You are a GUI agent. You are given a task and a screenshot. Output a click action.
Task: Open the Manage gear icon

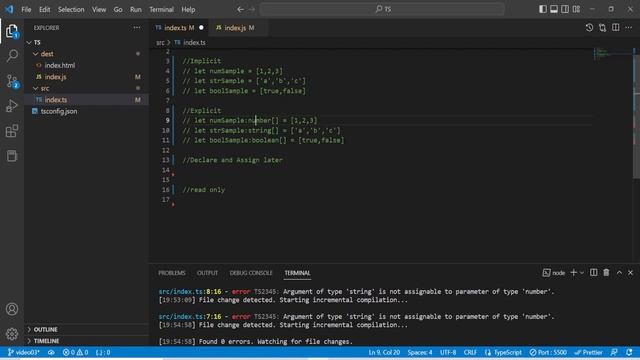(12, 334)
